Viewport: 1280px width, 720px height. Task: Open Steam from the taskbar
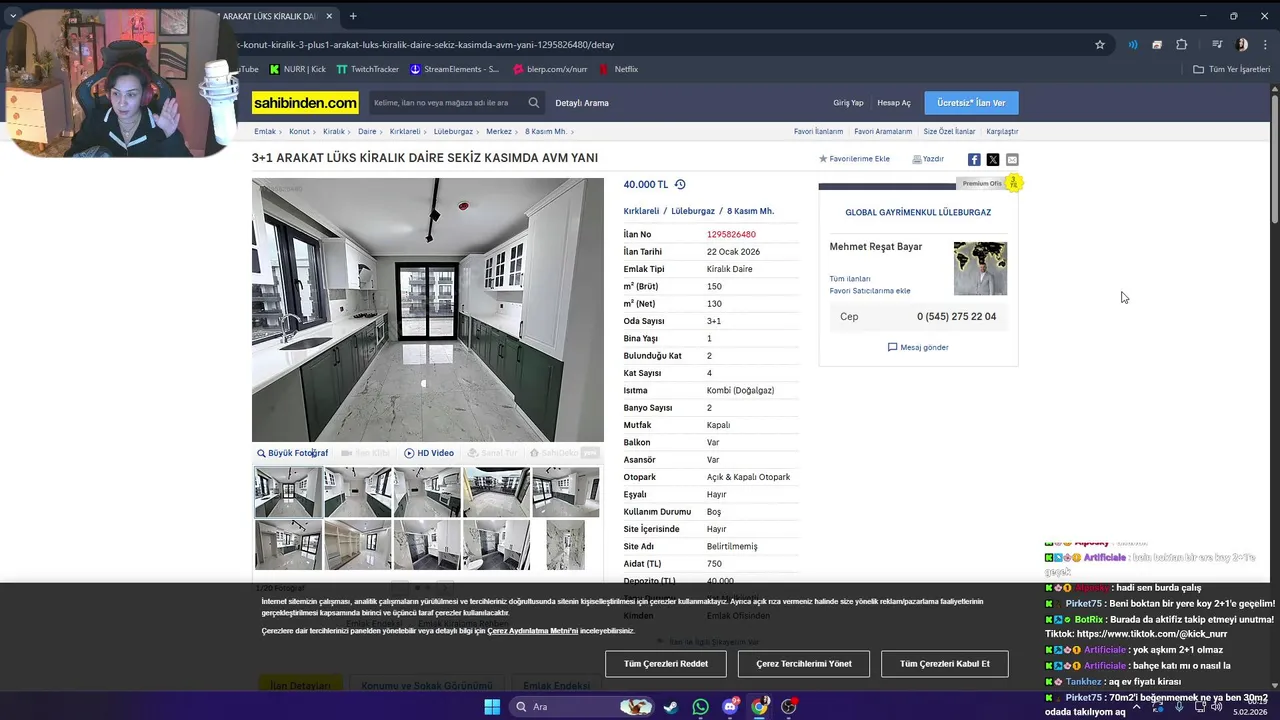670,707
